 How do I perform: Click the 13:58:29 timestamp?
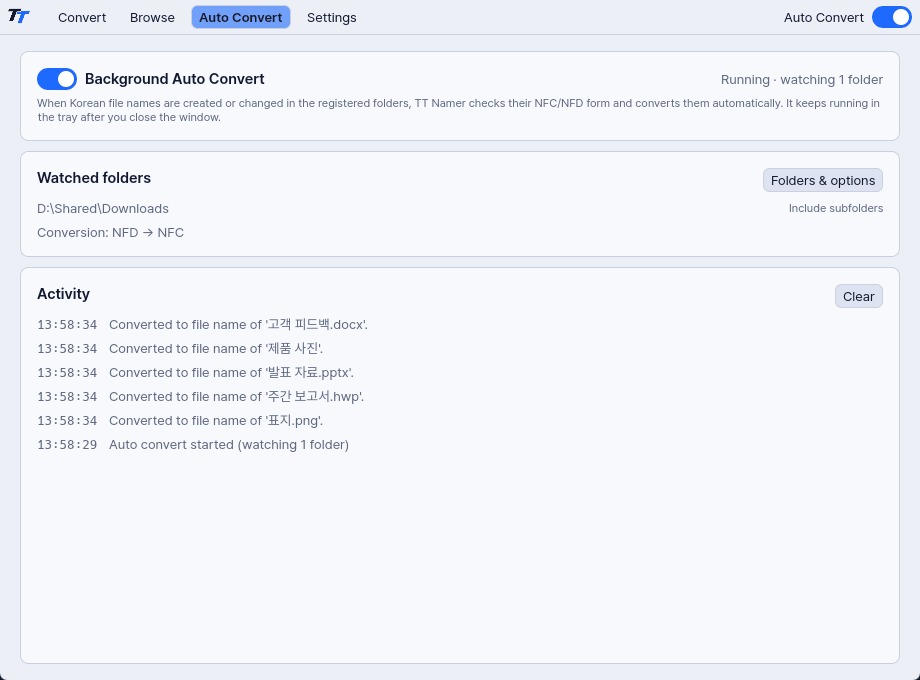(x=67, y=445)
